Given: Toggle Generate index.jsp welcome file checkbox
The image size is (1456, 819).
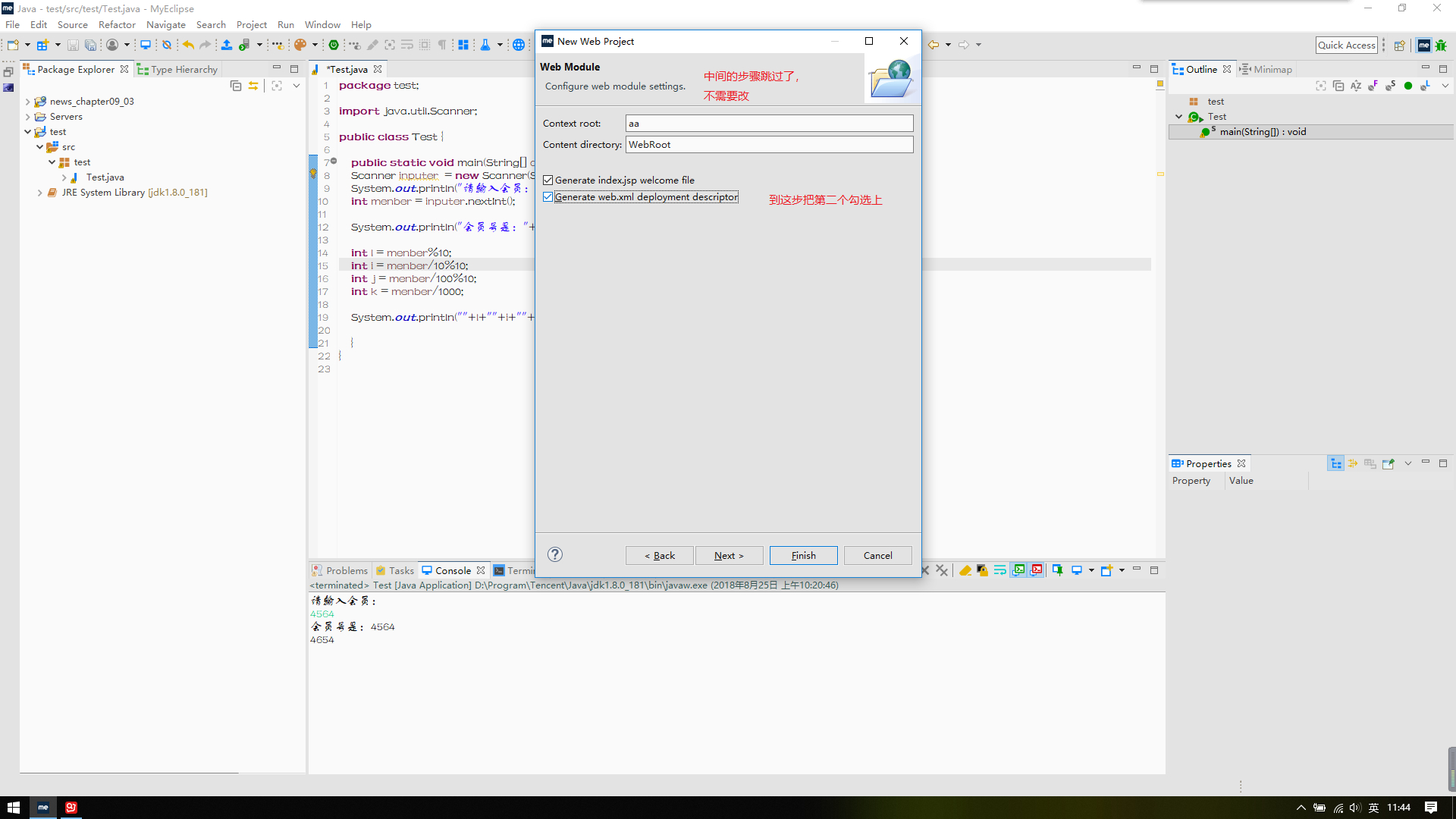Looking at the screenshot, I should click(548, 180).
